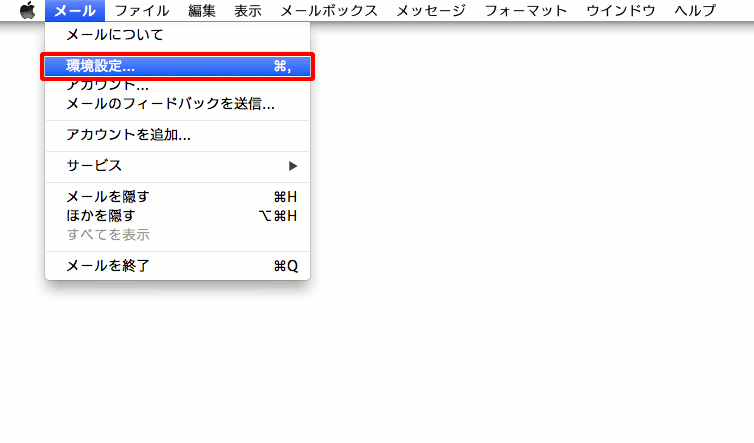754x443 pixels.
Task: Close the open メール menu in menu bar
Action: [75, 11]
